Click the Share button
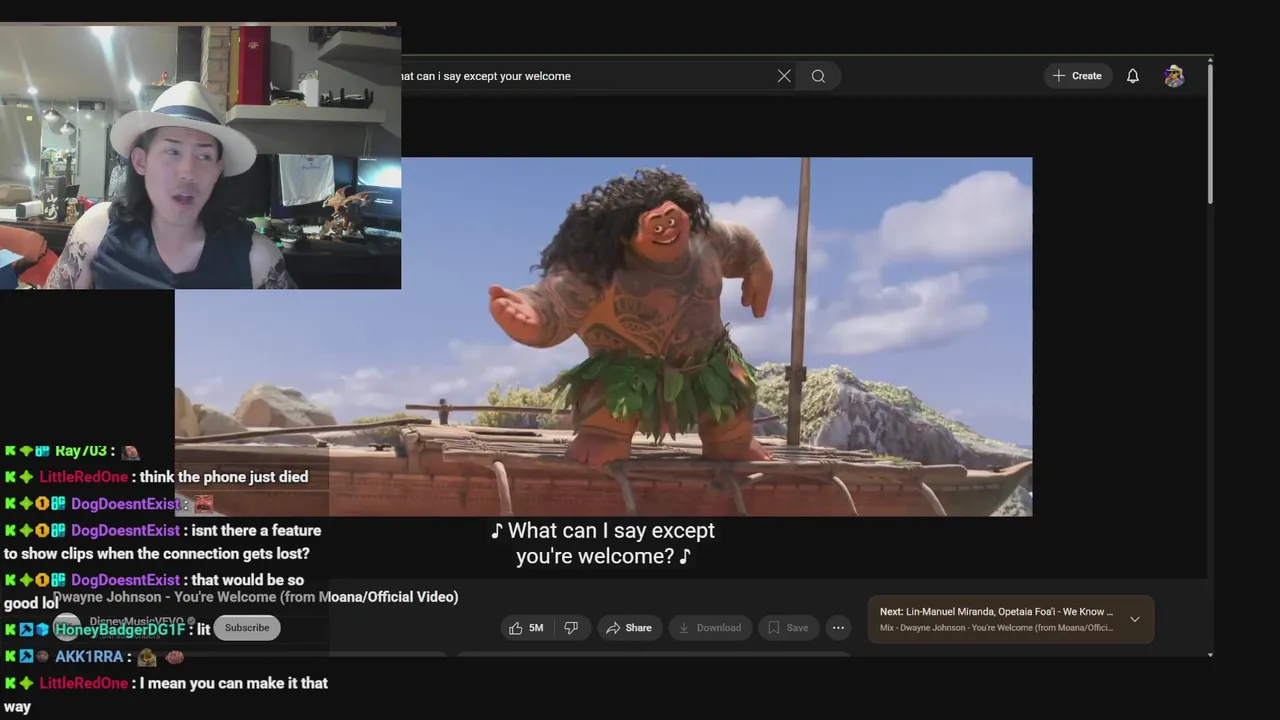This screenshot has width=1280, height=720. coord(629,628)
